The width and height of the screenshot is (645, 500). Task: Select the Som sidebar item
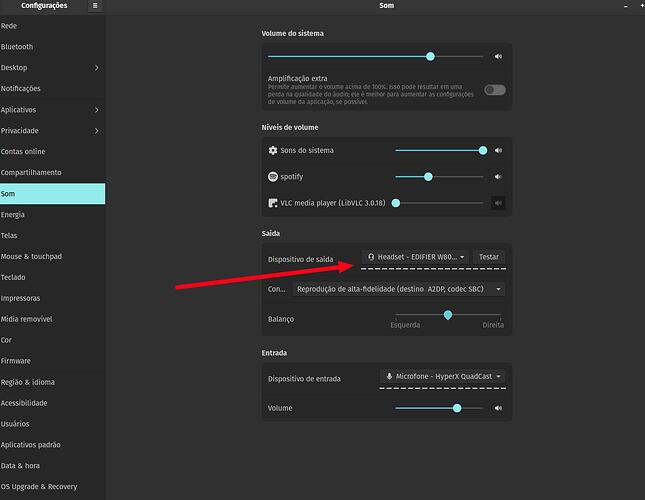(x=53, y=194)
